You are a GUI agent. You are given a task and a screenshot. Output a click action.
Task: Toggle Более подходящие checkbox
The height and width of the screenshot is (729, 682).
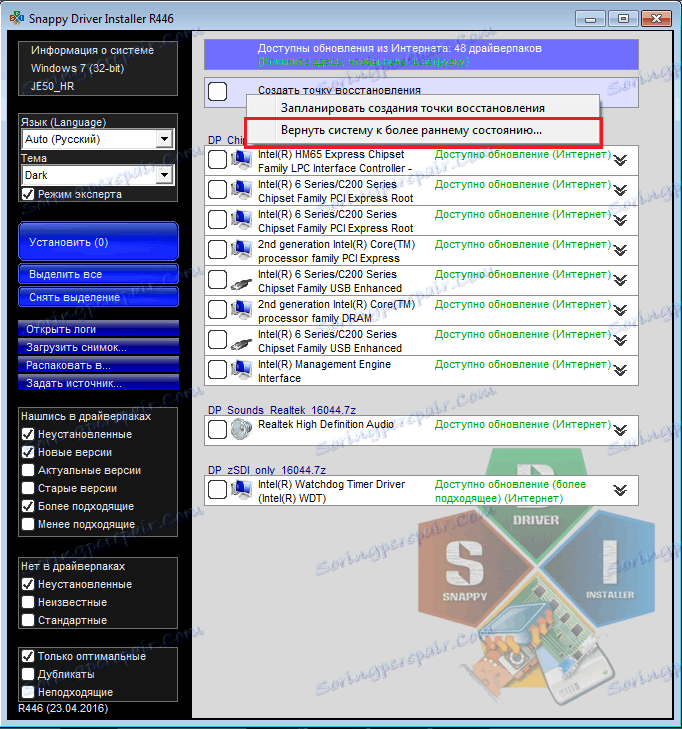point(28,506)
